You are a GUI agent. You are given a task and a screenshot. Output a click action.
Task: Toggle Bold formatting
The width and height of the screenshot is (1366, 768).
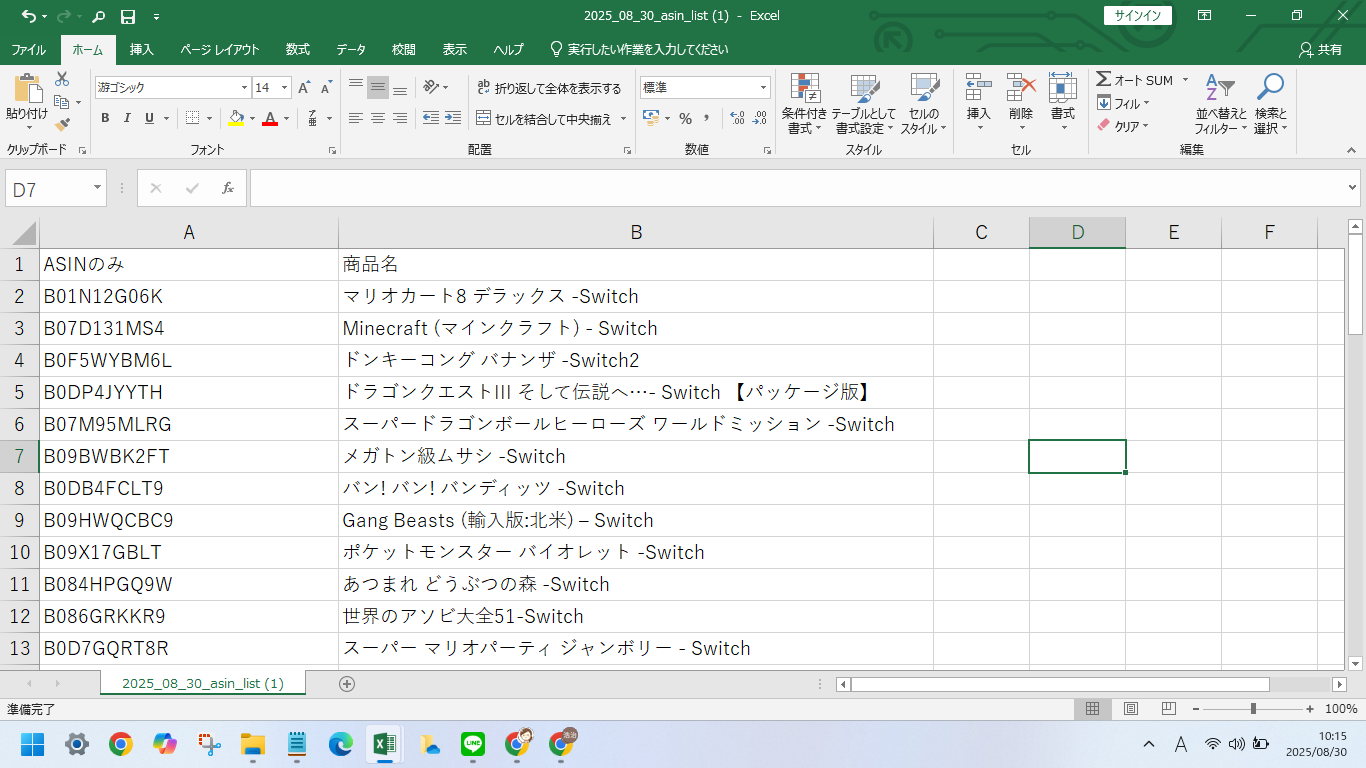[105, 118]
